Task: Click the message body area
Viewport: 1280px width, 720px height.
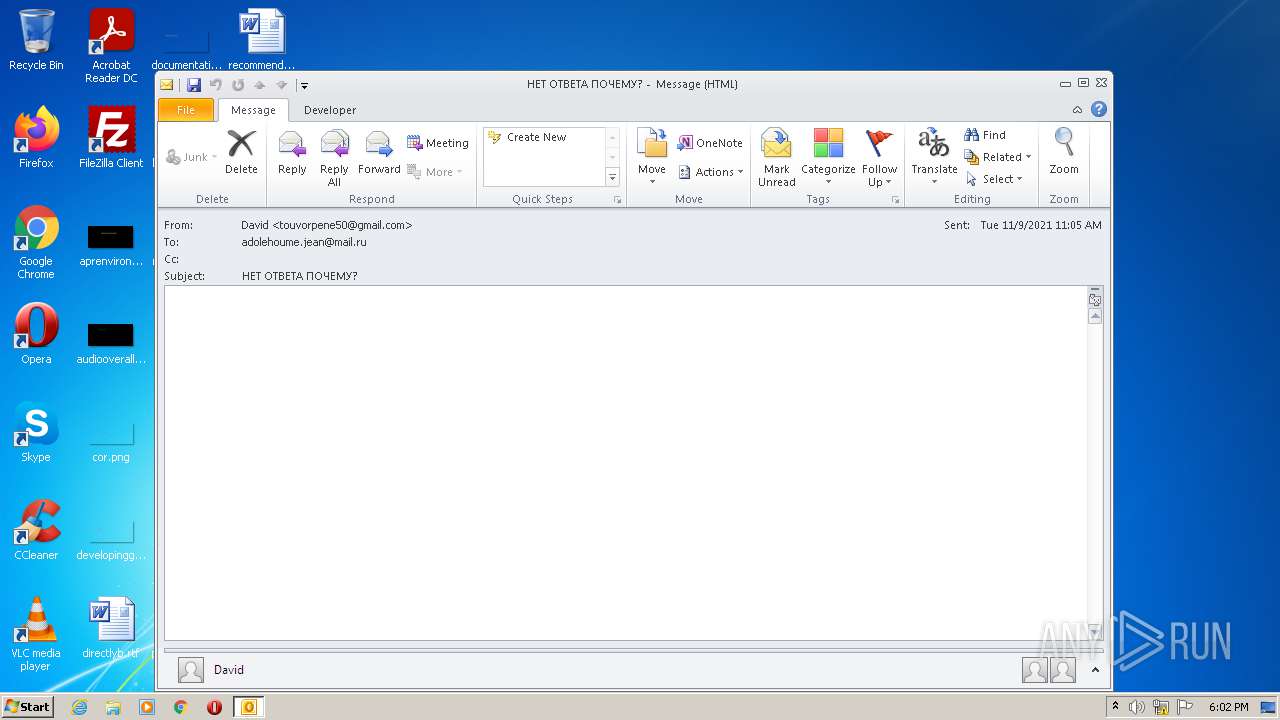Action: [x=626, y=463]
